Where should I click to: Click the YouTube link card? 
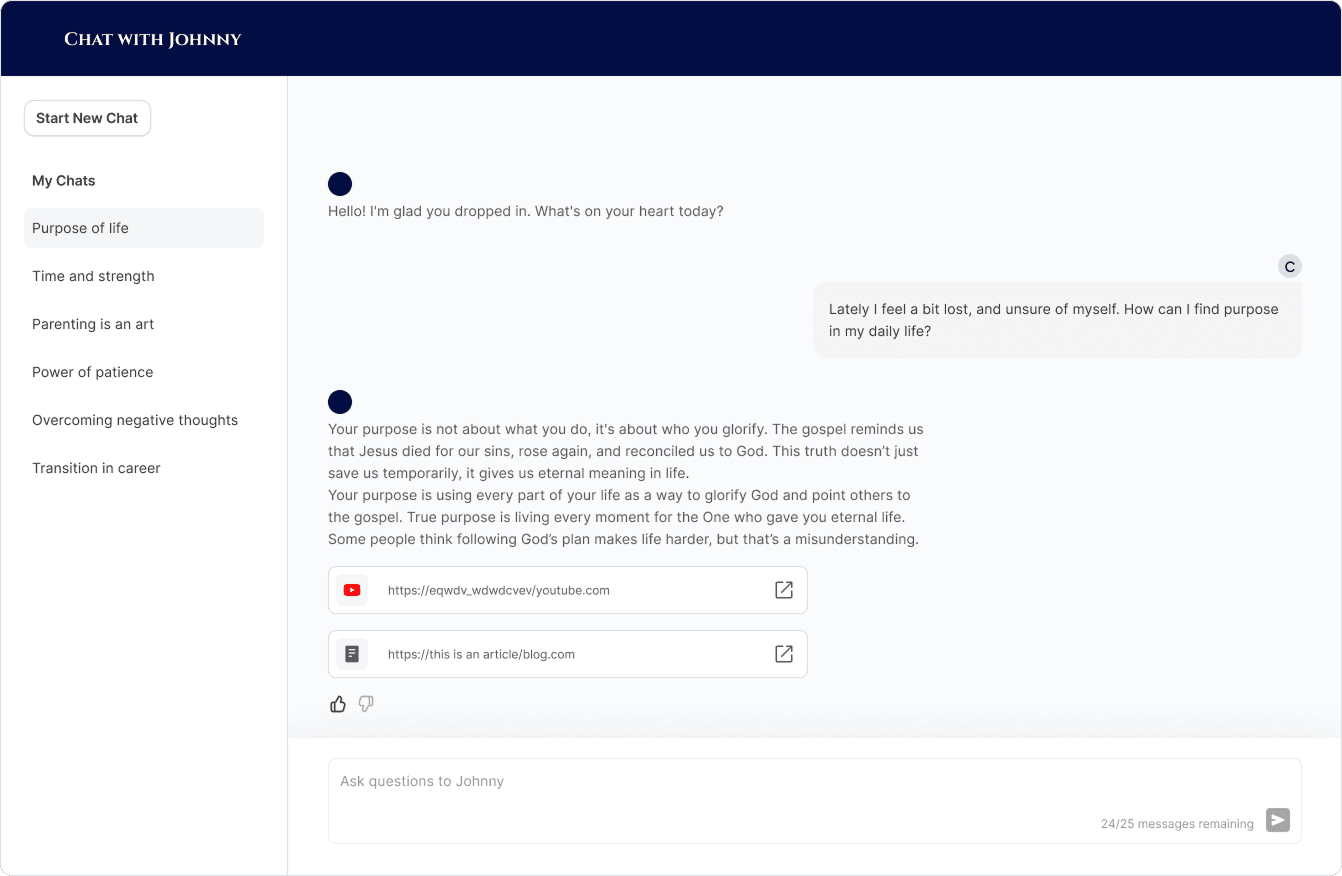point(568,590)
